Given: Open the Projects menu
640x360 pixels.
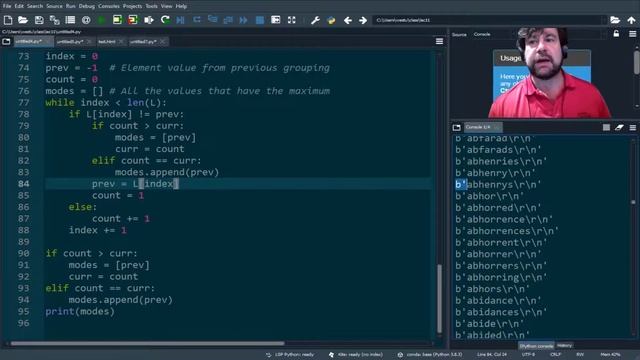Looking at the screenshot, I should [132, 6].
